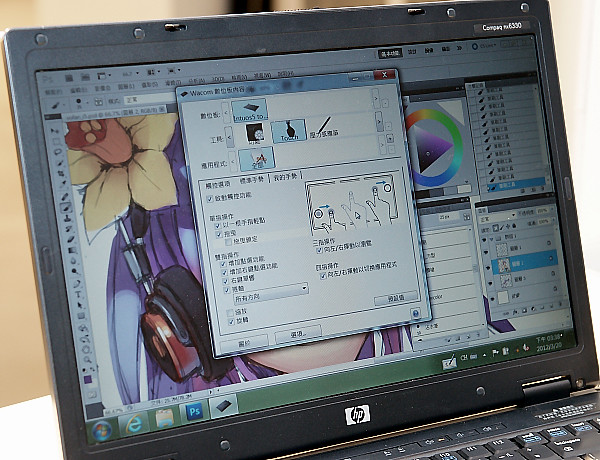This screenshot has width=600, height=460.
Task: Enable the 縮放 checkbox
Action: (x=230, y=313)
